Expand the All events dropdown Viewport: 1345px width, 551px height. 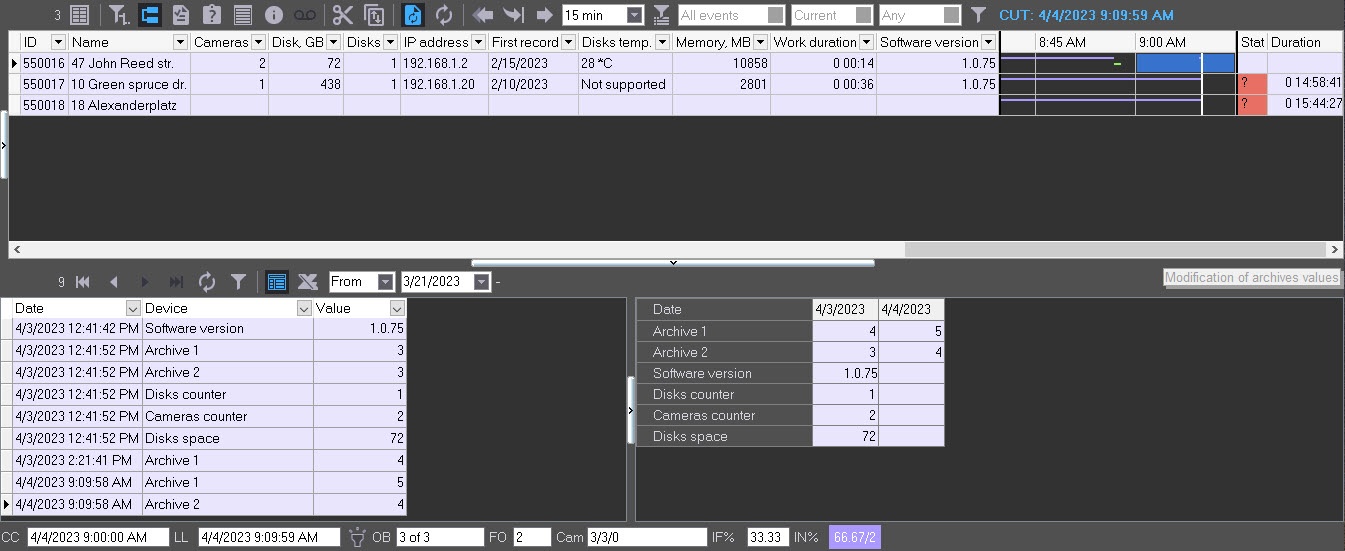click(775, 15)
